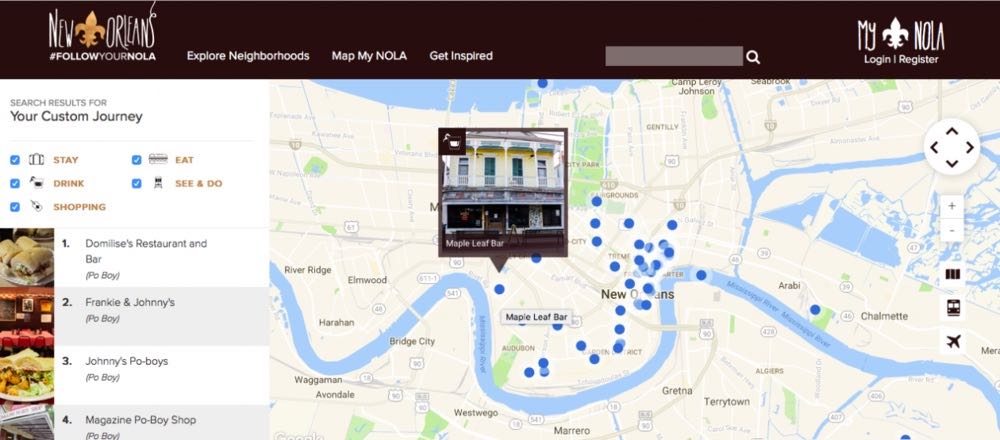Screen dimensions: 1000x440
Task: Click the SHOPPING filter label
Action: coord(80,207)
